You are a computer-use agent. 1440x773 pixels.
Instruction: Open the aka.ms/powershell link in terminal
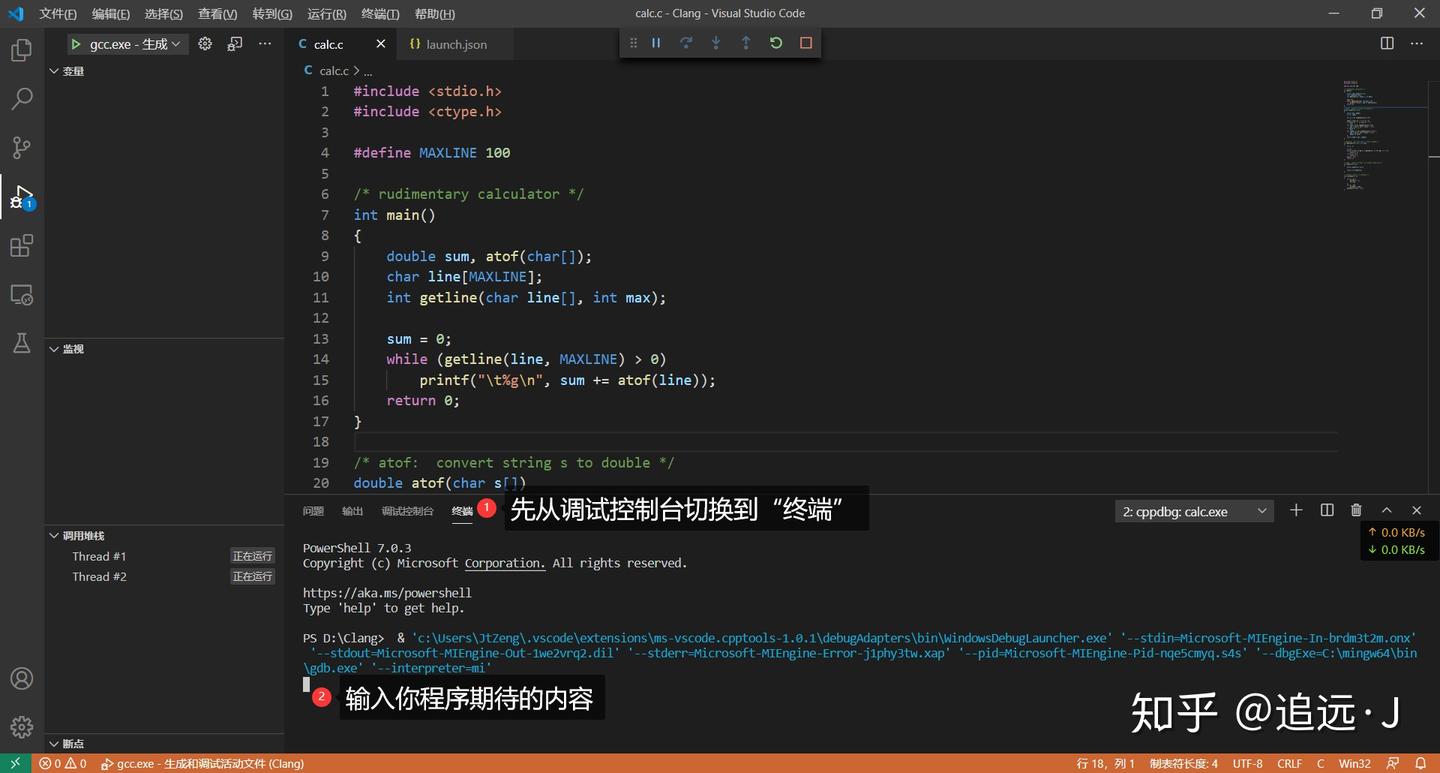(x=388, y=592)
